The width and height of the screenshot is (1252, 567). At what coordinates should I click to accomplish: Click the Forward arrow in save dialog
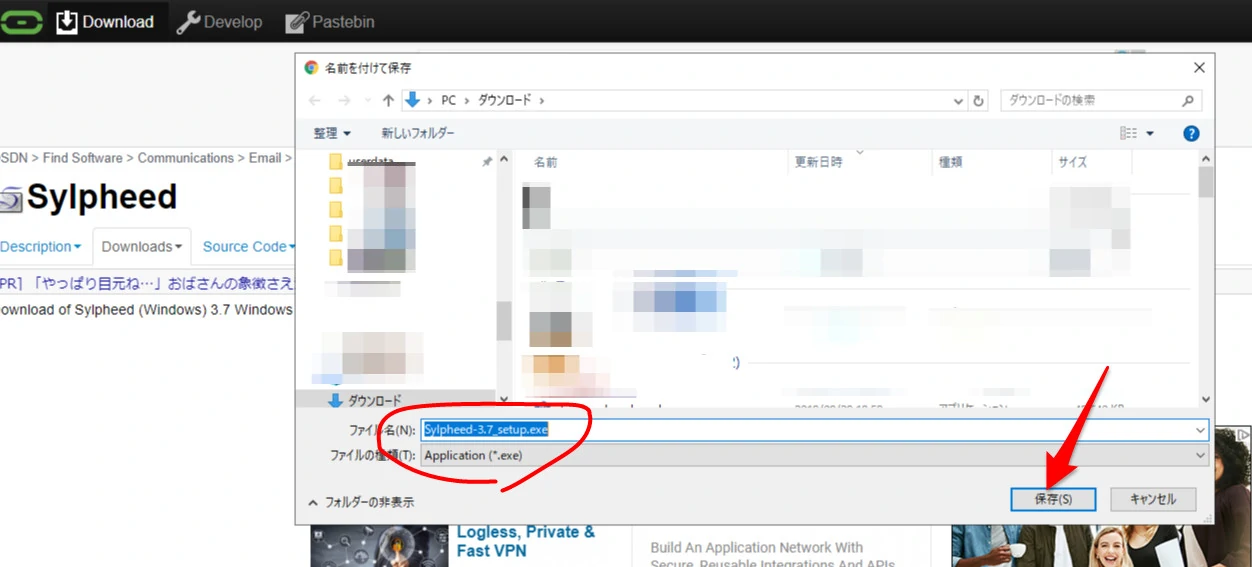click(345, 101)
